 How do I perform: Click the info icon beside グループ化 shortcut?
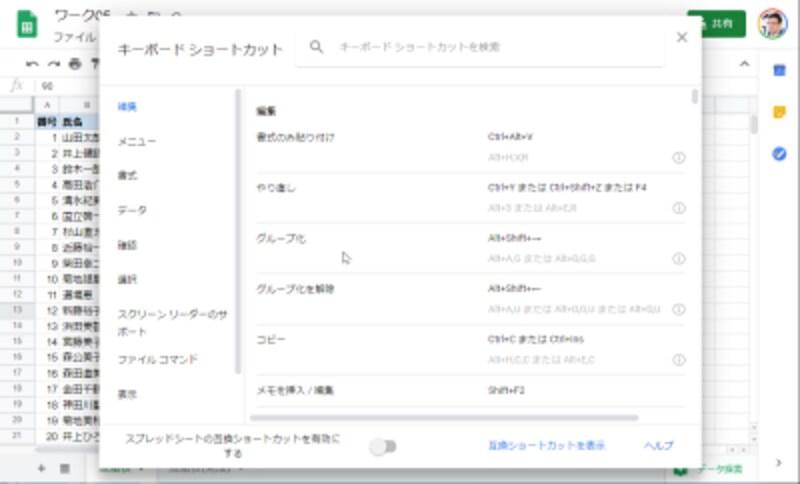tap(678, 259)
